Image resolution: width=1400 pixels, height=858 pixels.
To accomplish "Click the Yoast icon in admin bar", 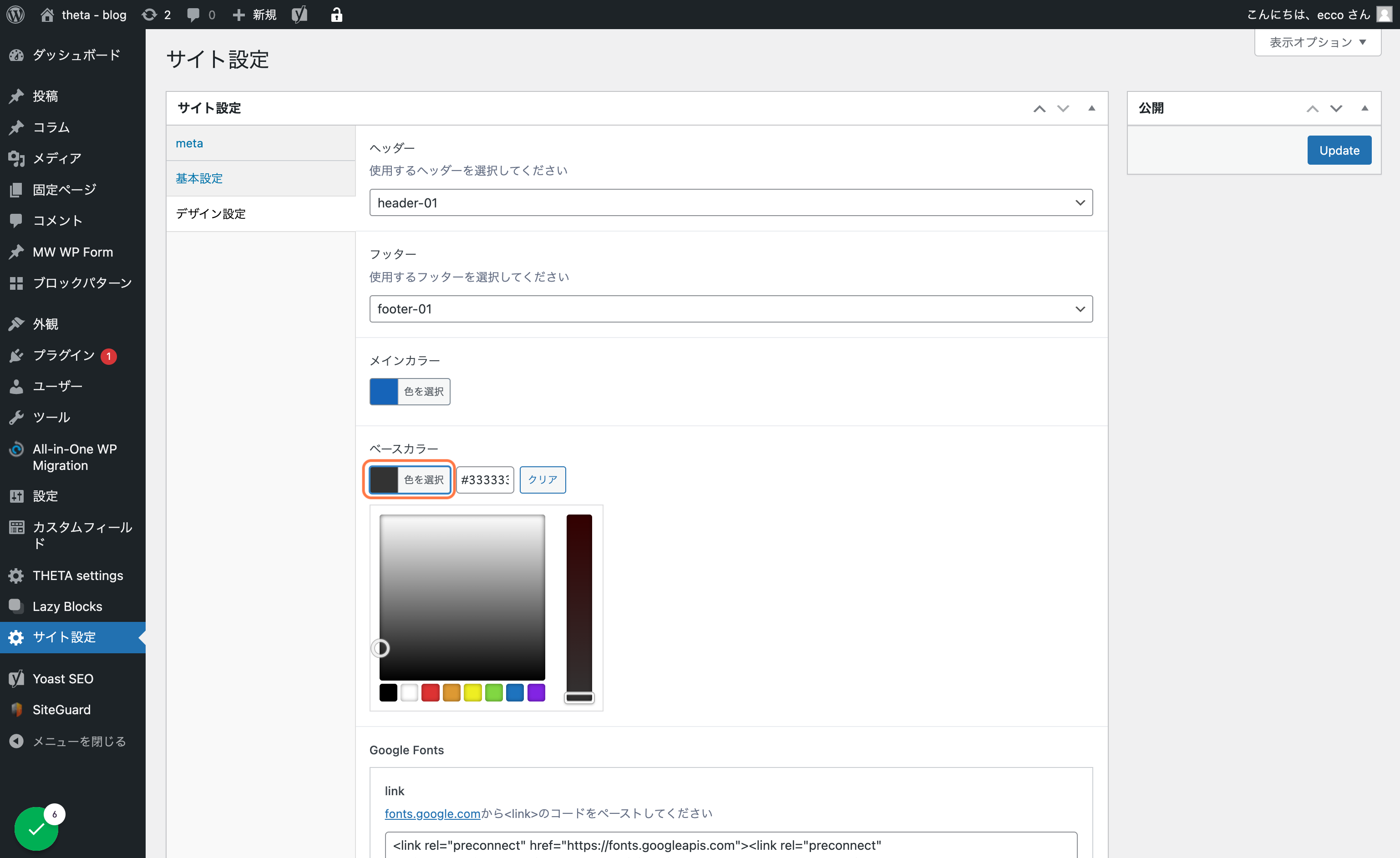I will (x=299, y=15).
